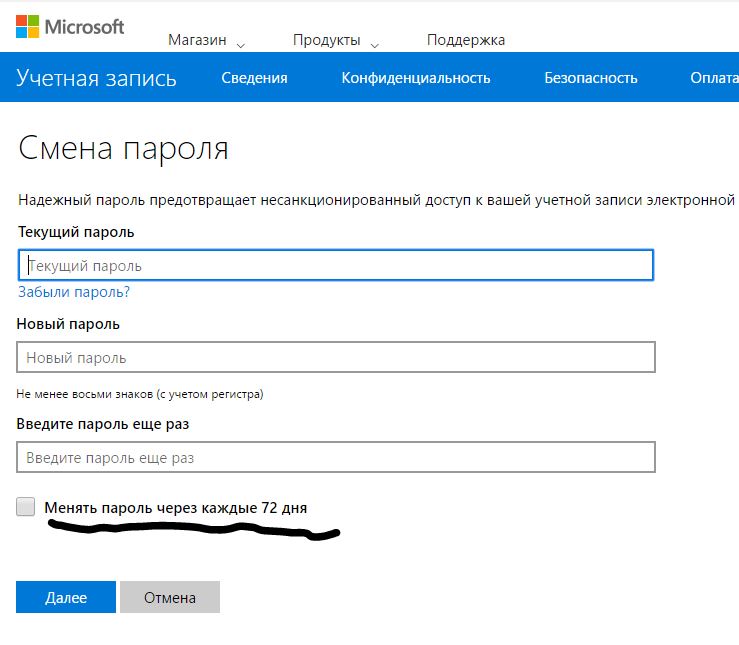This screenshot has width=739, height=645.
Task: Switch to the Безопасность tab
Action: (x=591, y=78)
